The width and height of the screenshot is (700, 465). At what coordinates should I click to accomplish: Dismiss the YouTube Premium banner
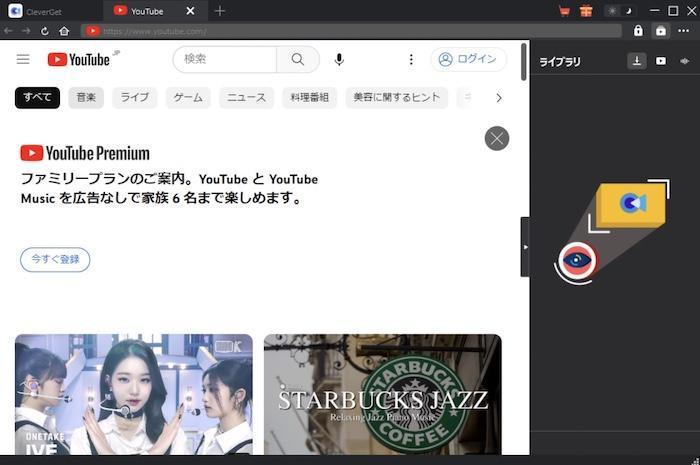tap(497, 138)
